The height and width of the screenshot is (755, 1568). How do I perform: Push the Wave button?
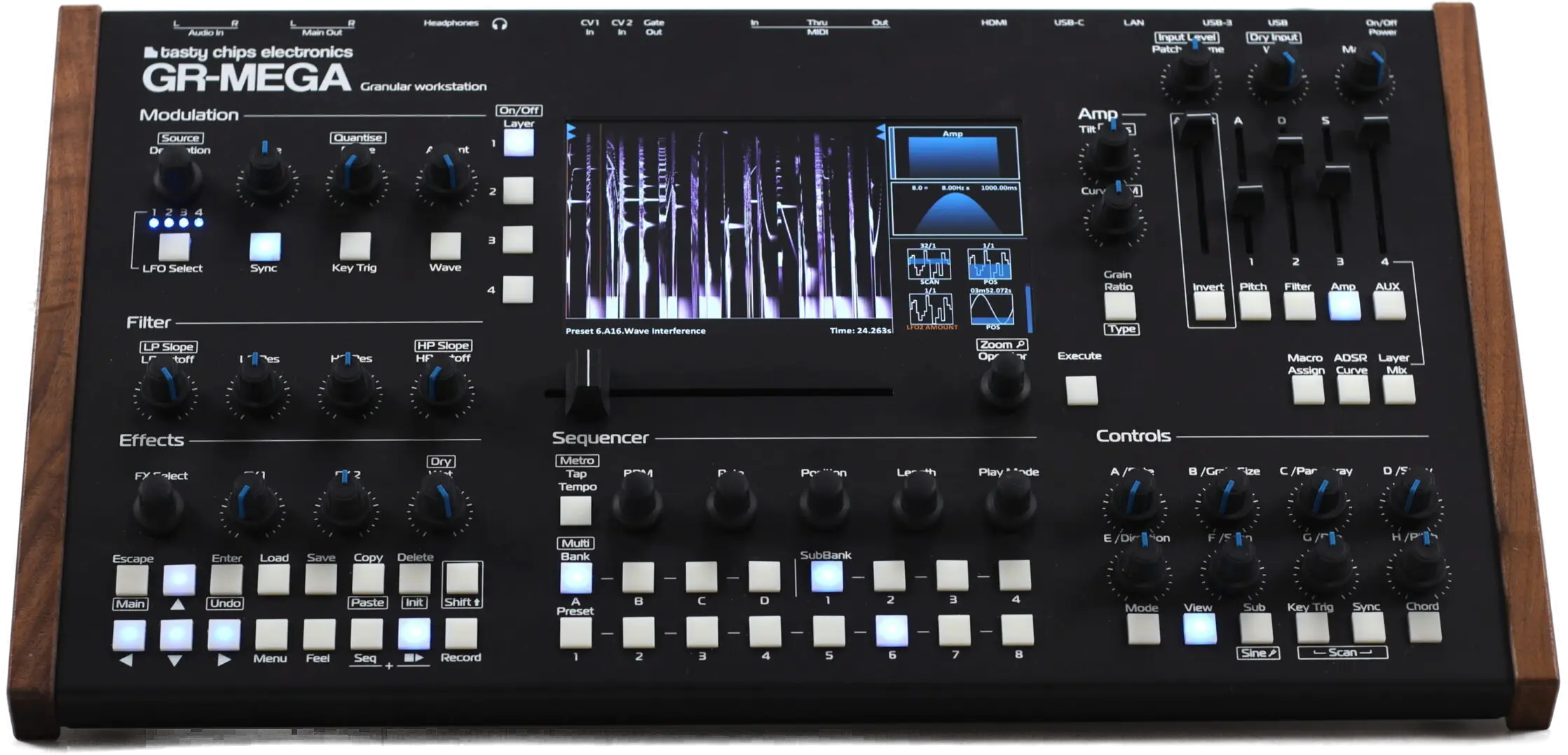pyautogui.click(x=446, y=246)
